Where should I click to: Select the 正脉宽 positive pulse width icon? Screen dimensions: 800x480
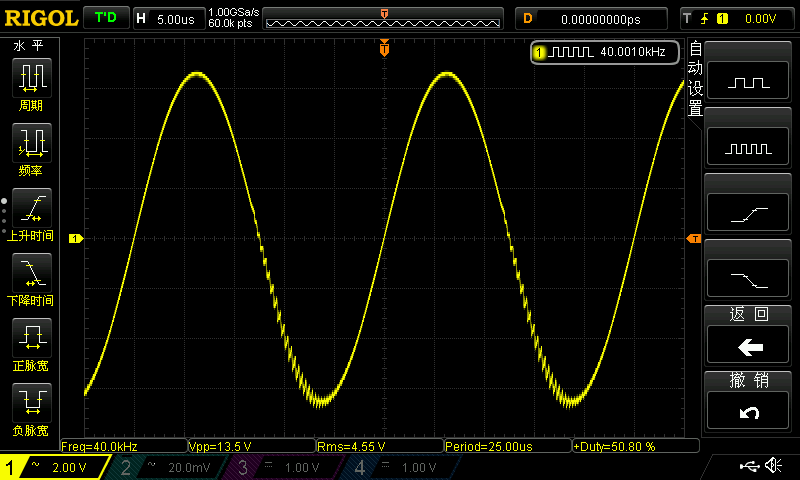(x=32, y=338)
